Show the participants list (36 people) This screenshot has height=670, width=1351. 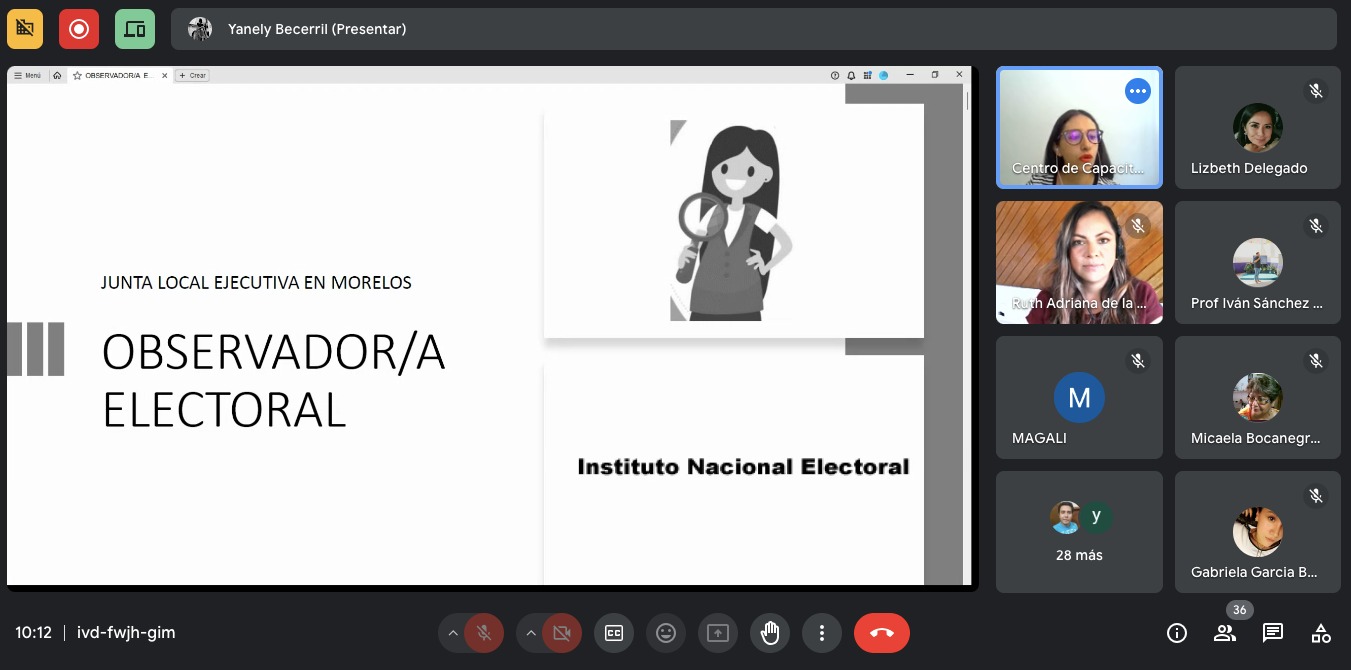coord(1224,633)
